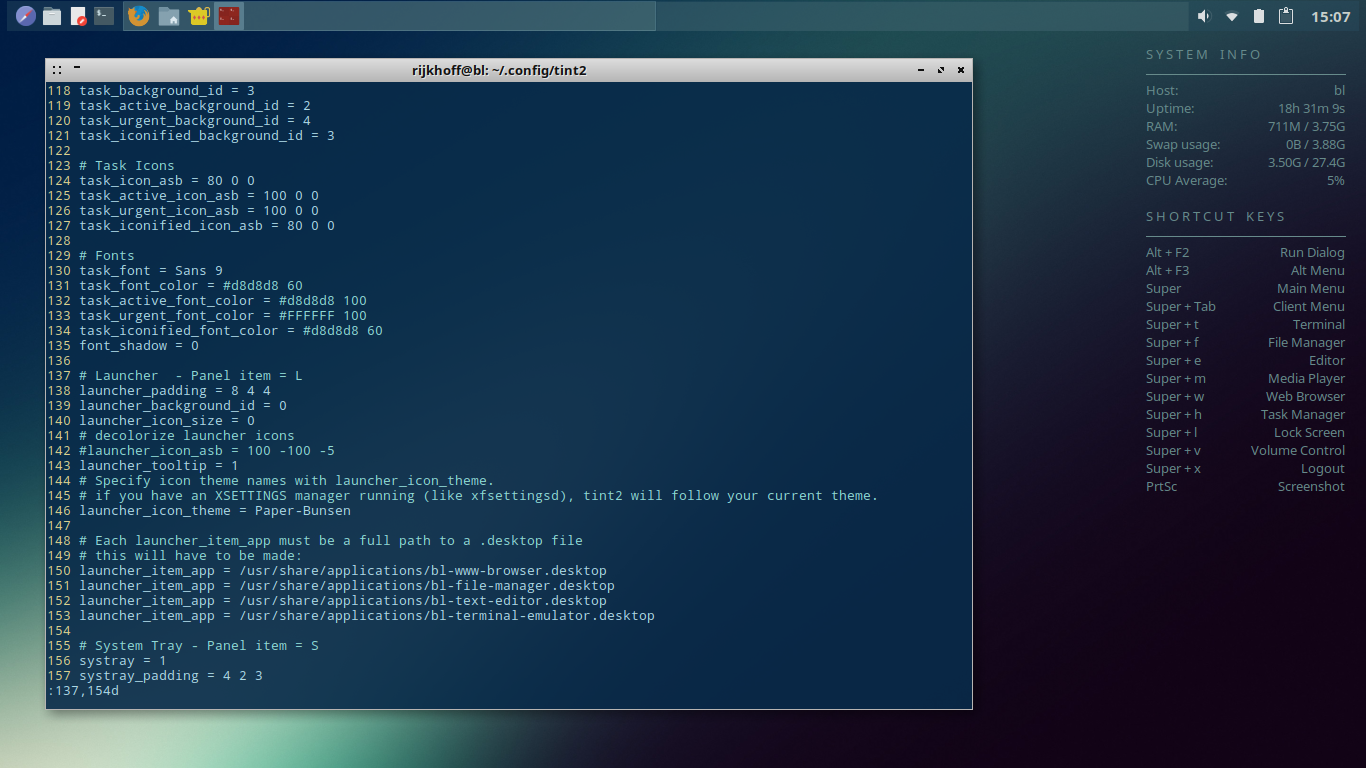Open the volume control tray icon
Screen dimensions: 1366x768
1204,16
